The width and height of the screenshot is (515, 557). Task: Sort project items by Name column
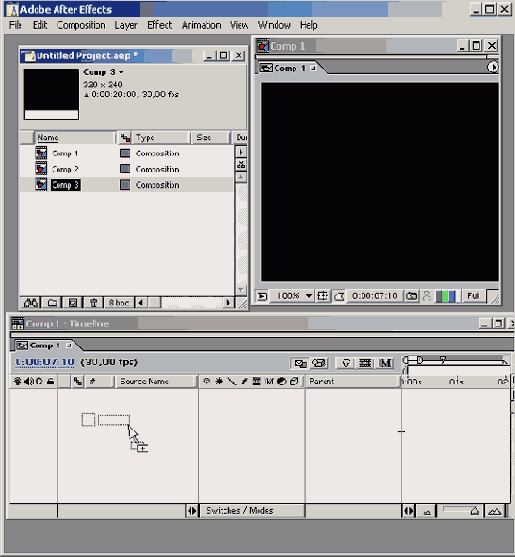[75, 137]
